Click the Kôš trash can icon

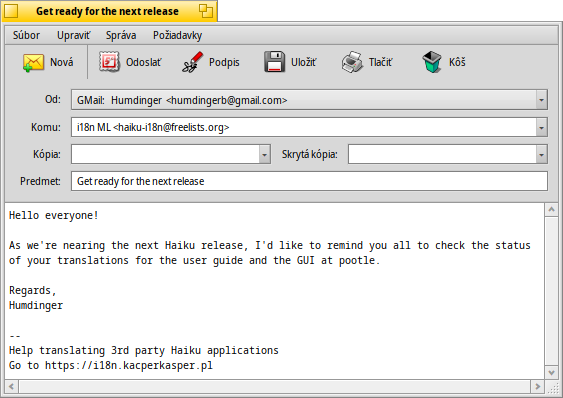click(x=432, y=62)
